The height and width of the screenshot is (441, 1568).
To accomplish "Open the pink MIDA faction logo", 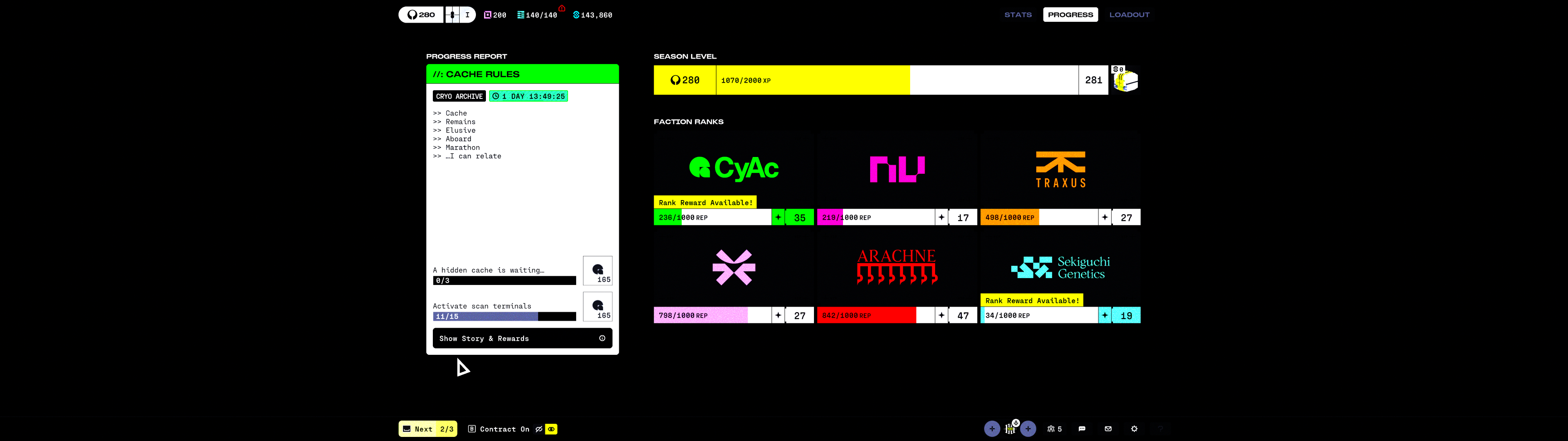I will [734, 267].
